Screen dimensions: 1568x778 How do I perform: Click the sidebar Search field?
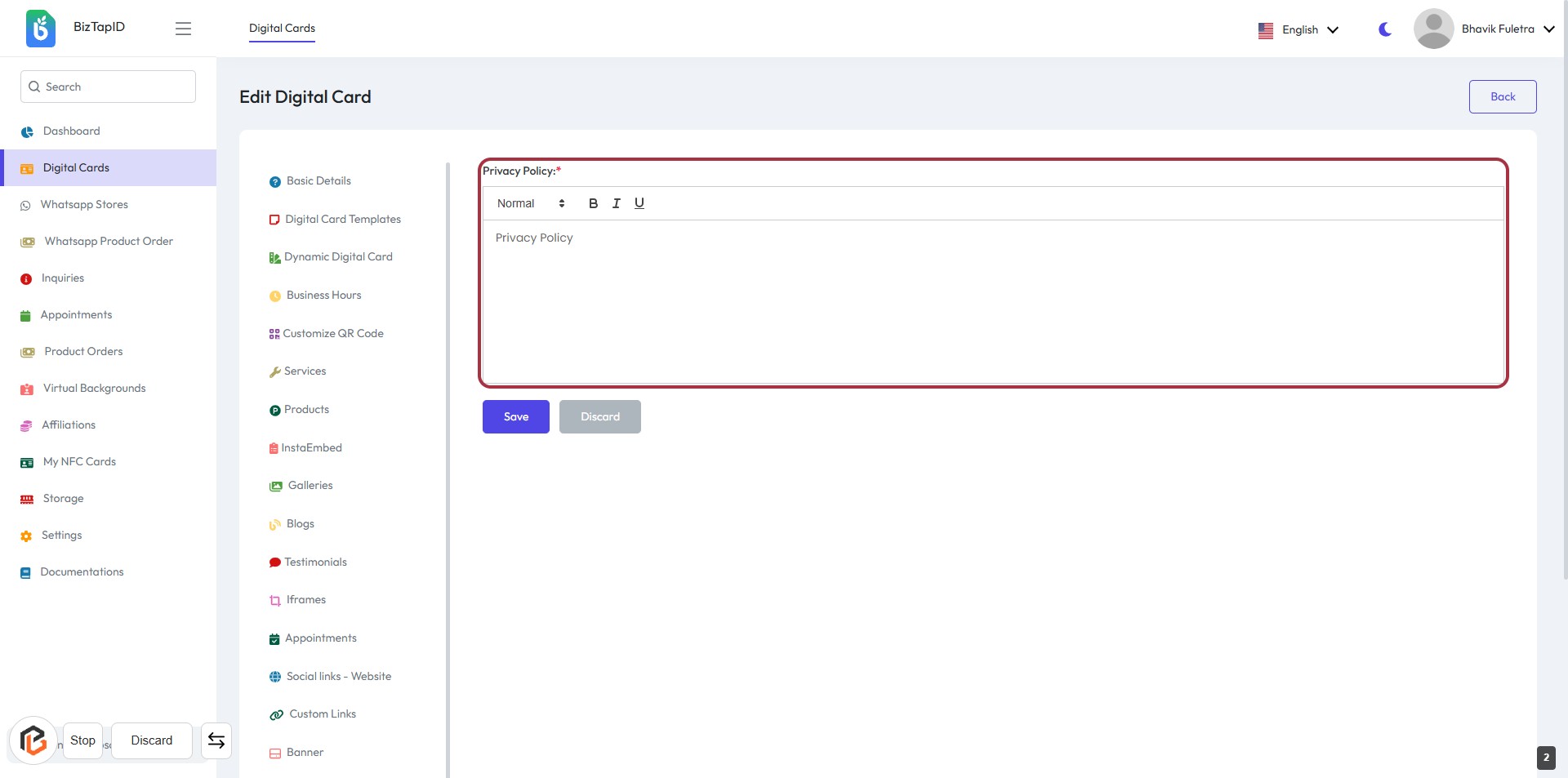coord(108,87)
